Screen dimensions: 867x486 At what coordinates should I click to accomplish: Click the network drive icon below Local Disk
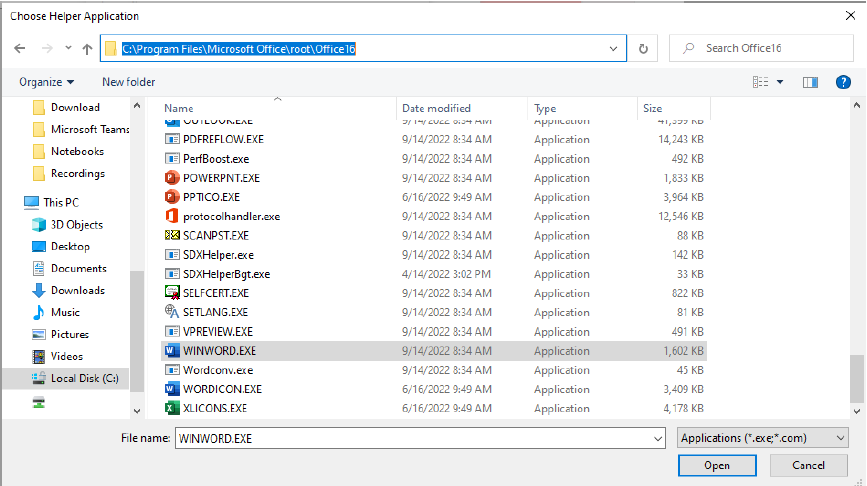pos(39,402)
